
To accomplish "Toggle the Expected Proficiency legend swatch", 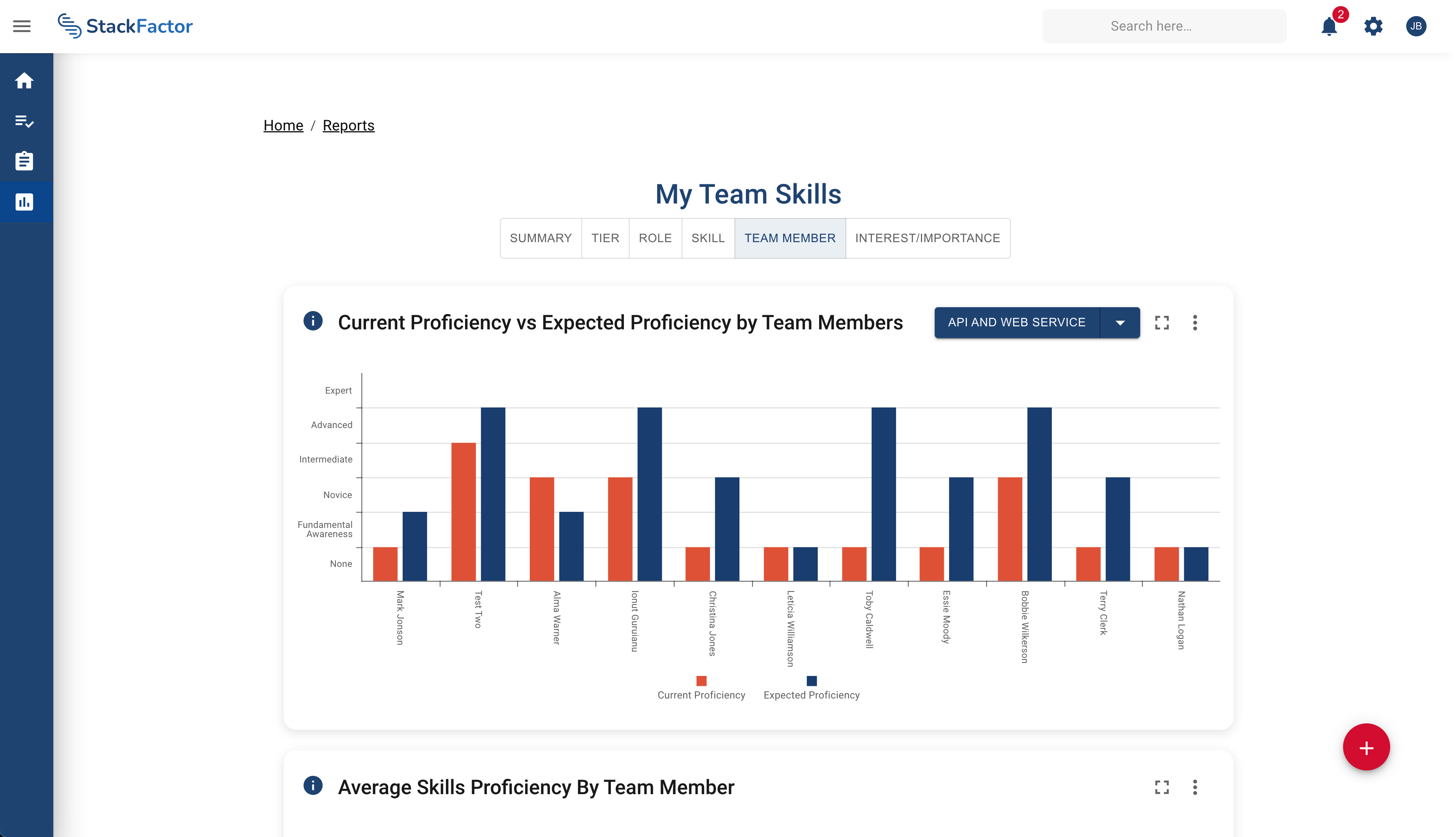I will coord(811,681).
